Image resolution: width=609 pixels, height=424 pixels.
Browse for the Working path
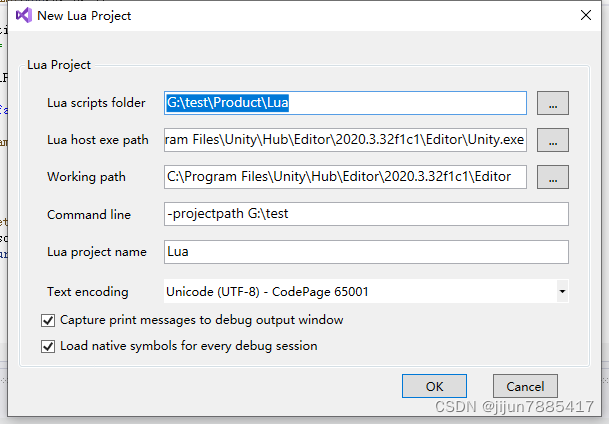553,177
